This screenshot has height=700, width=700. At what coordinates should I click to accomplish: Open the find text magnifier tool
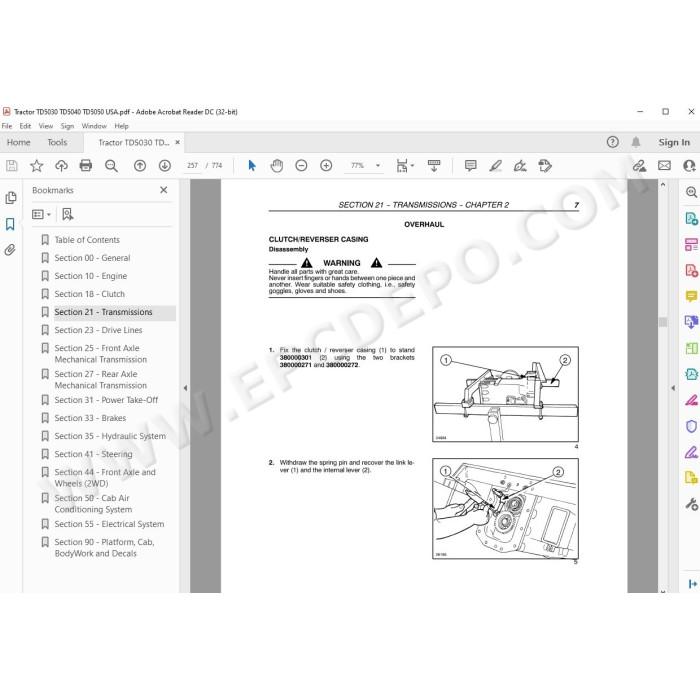111,166
